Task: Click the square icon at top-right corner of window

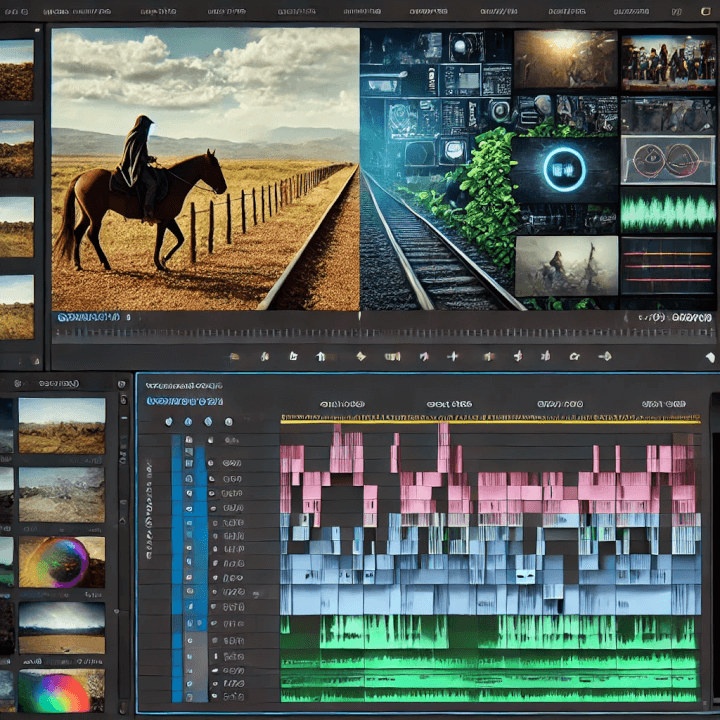Action: 705,11
